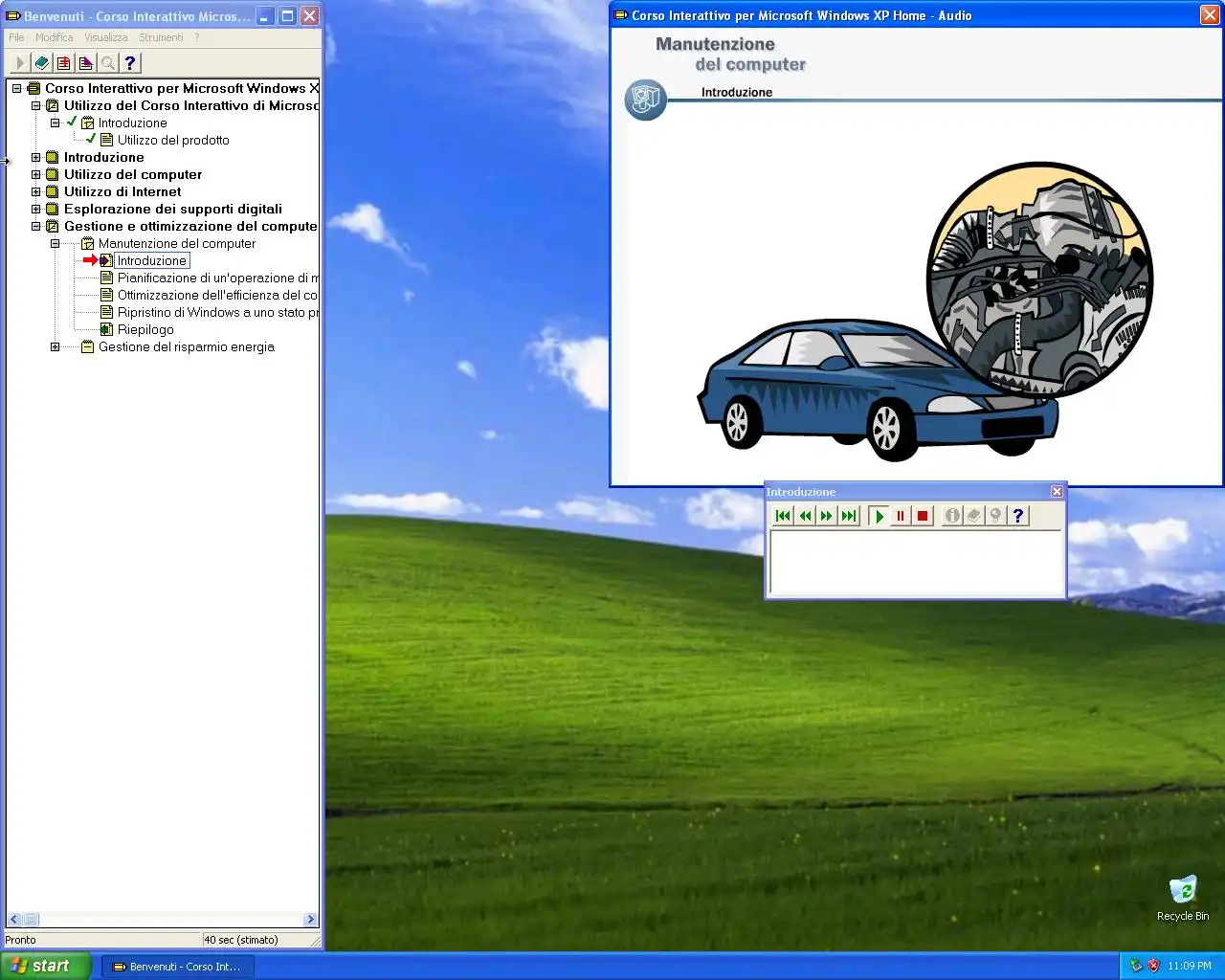1225x980 pixels.
Task: Expand Gestione del risparmio energia node
Action: (x=56, y=346)
